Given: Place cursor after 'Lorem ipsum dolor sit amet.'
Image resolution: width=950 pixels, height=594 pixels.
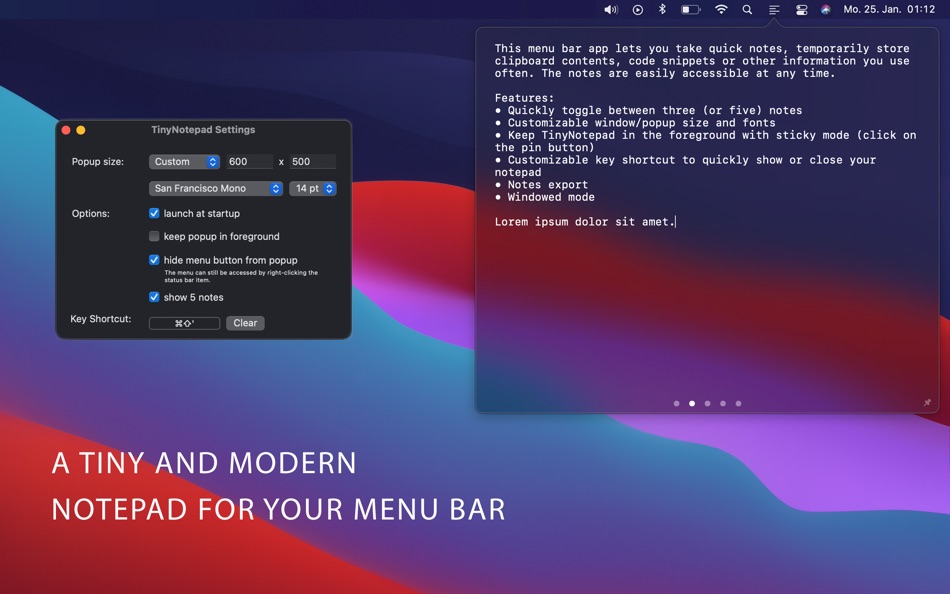Looking at the screenshot, I should pyautogui.click(x=675, y=222).
